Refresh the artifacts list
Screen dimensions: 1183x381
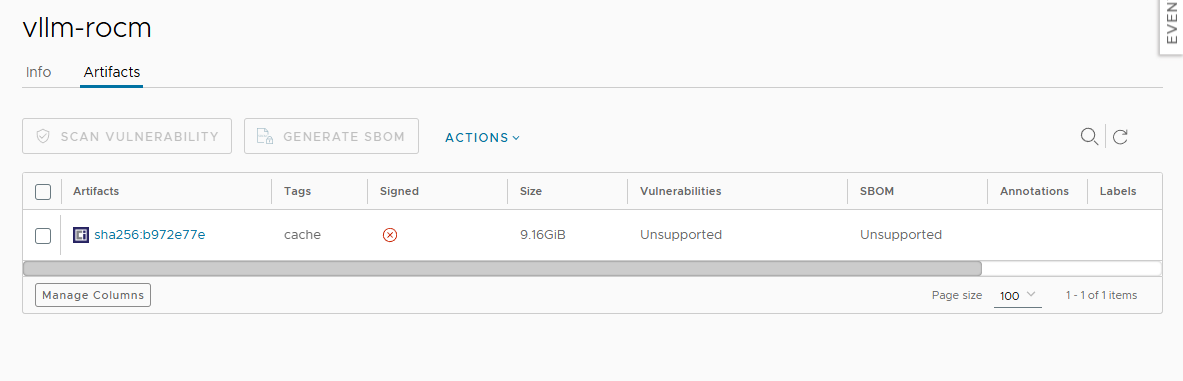click(1120, 137)
